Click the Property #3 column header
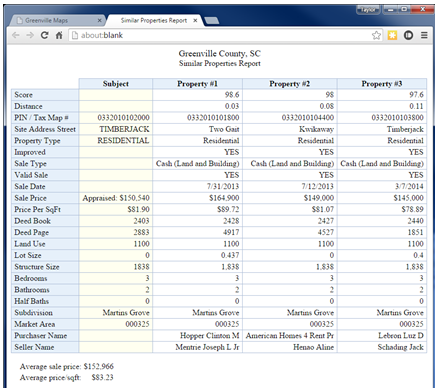The image size is (439, 390). coord(382,84)
